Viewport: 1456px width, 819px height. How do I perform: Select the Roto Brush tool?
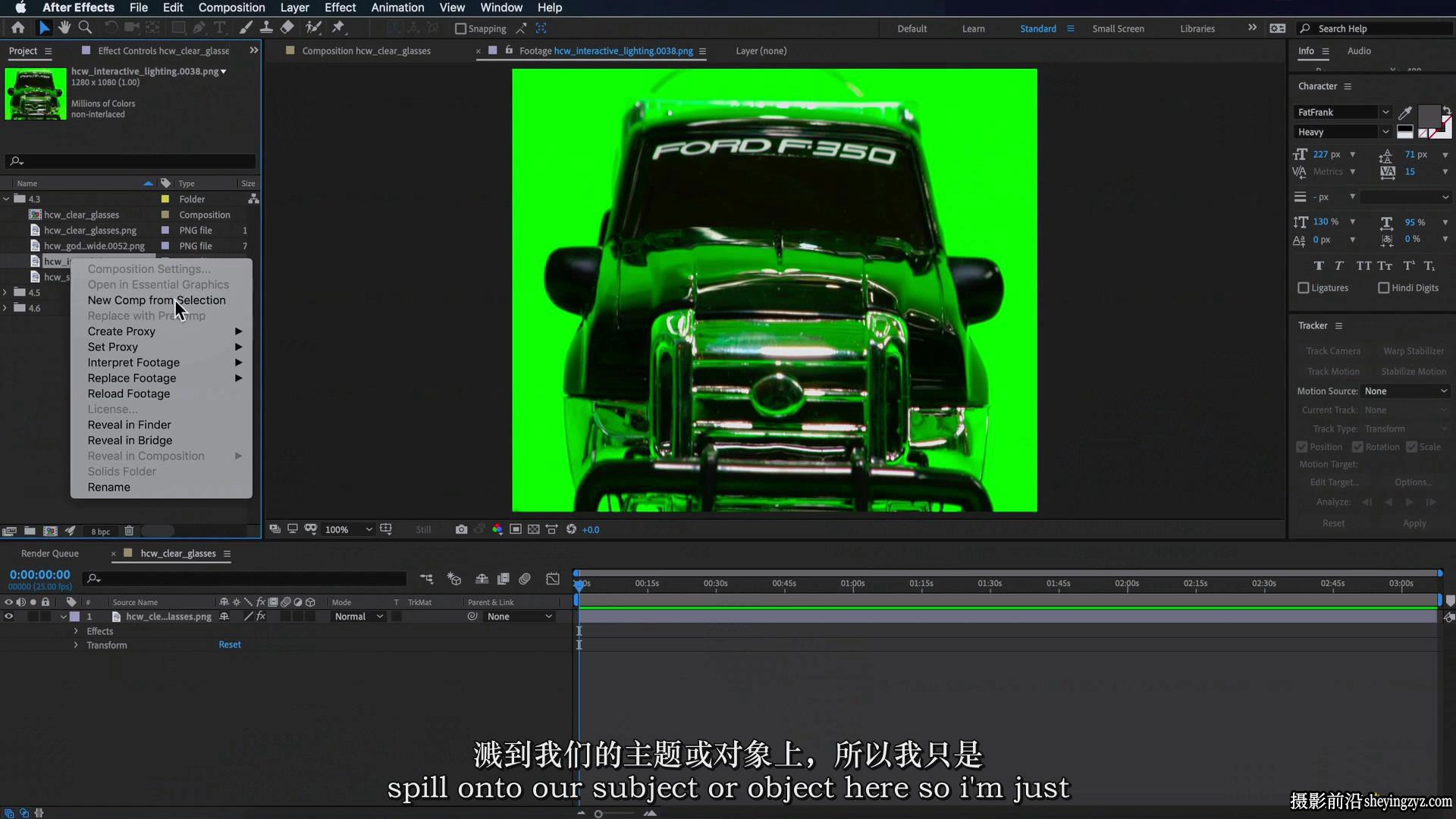click(313, 28)
